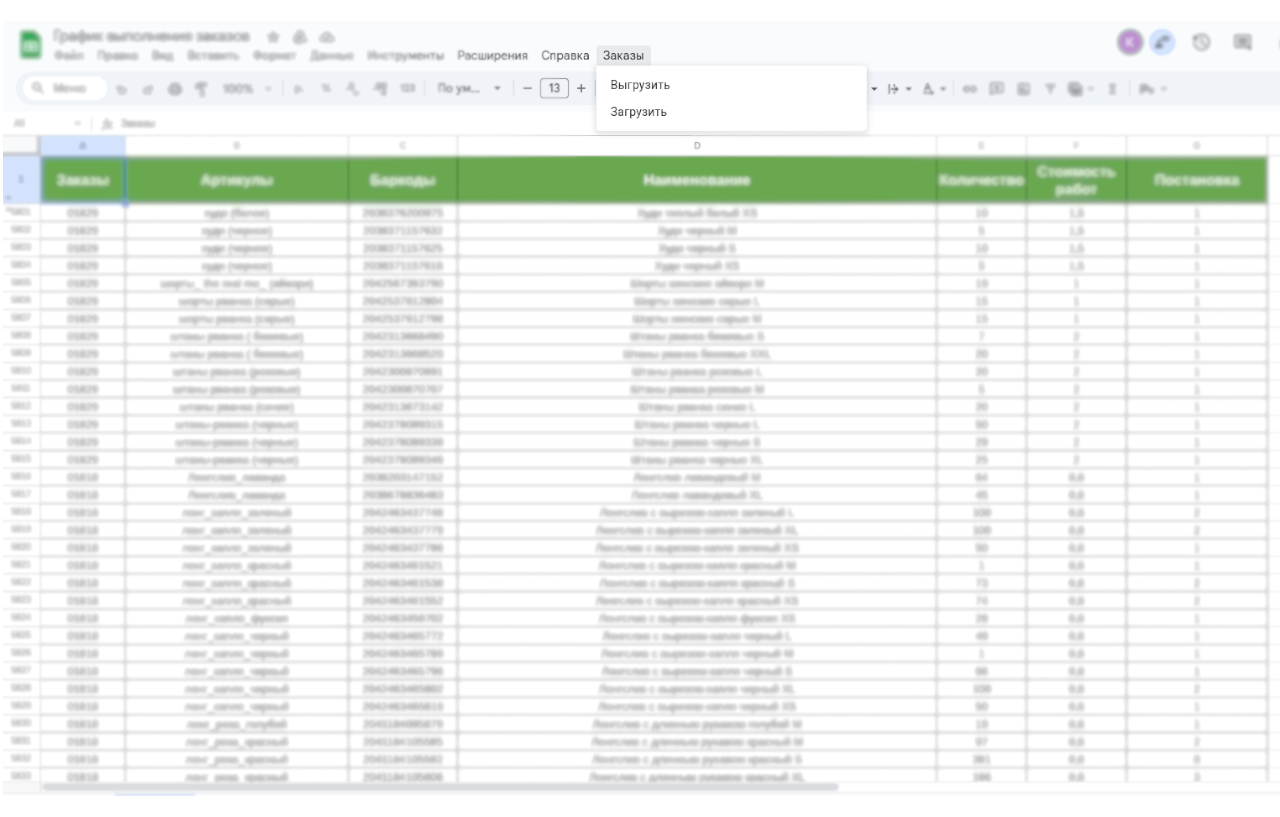Open the Файл menu
Viewport: 1280px width, 817px height.
tap(70, 55)
